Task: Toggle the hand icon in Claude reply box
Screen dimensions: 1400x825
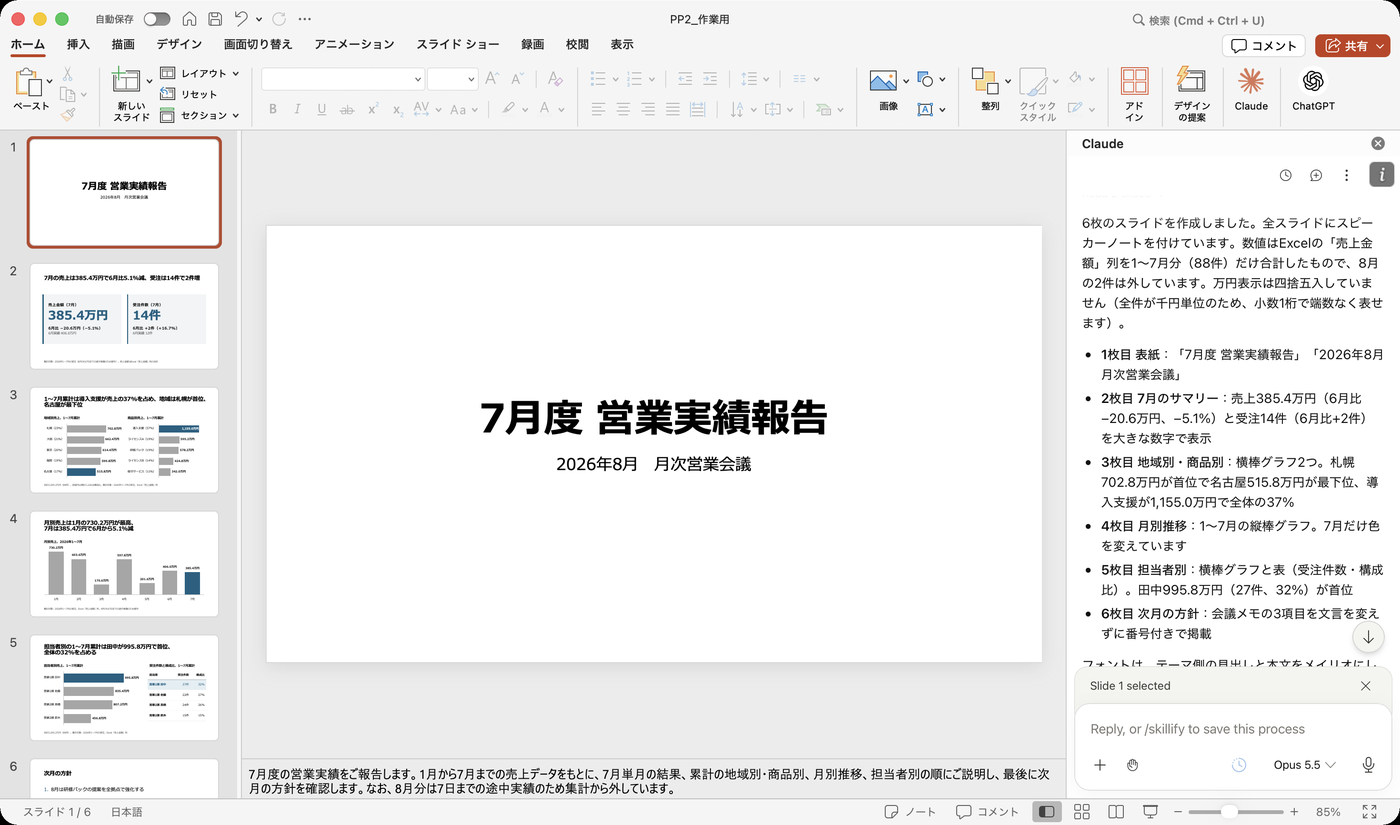Action: tap(1132, 765)
